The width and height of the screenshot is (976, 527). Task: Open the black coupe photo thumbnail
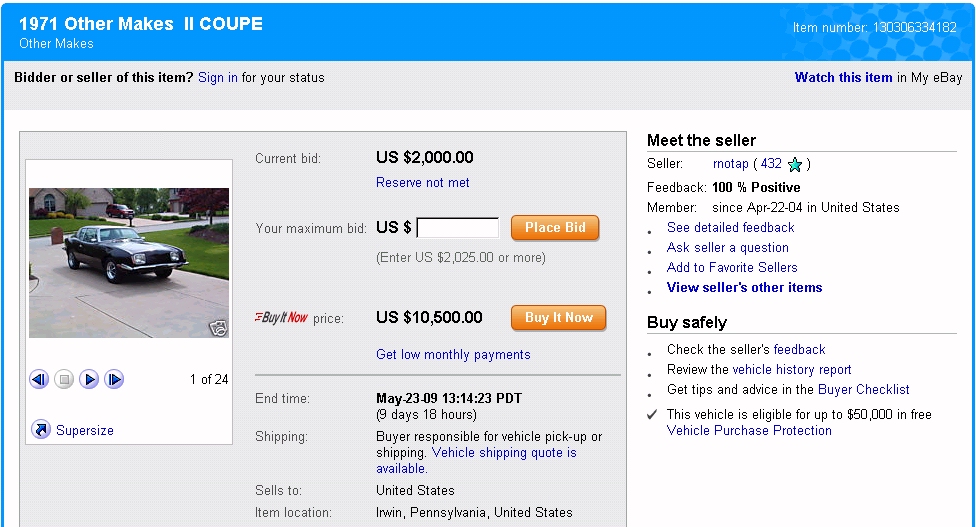(128, 262)
